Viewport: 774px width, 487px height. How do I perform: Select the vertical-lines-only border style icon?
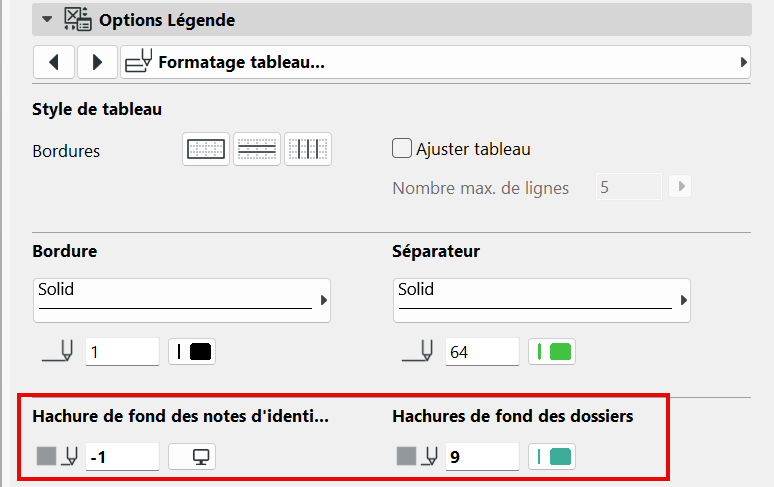pos(308,149)
